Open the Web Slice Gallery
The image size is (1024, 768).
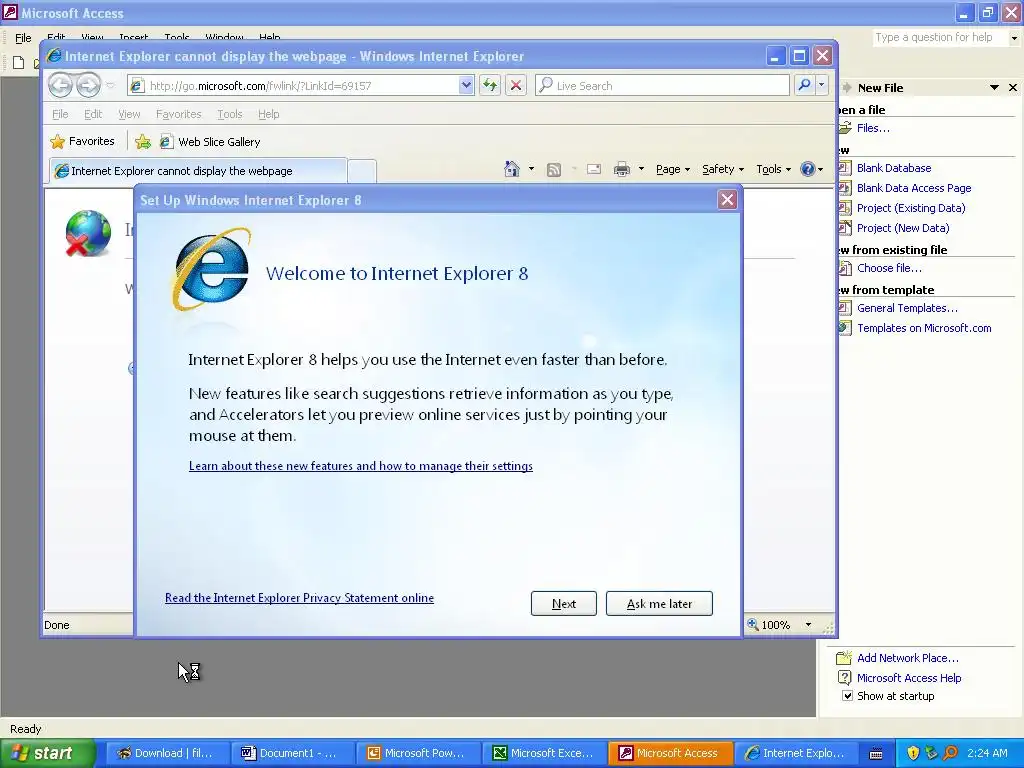tap(210, 142)
